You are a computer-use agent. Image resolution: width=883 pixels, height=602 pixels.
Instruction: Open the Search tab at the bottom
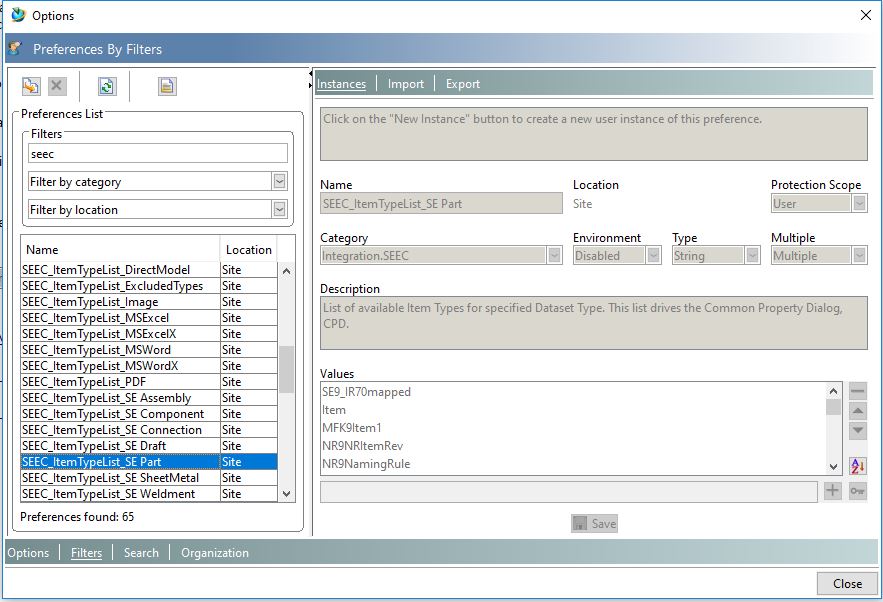(x=141, y=552)
